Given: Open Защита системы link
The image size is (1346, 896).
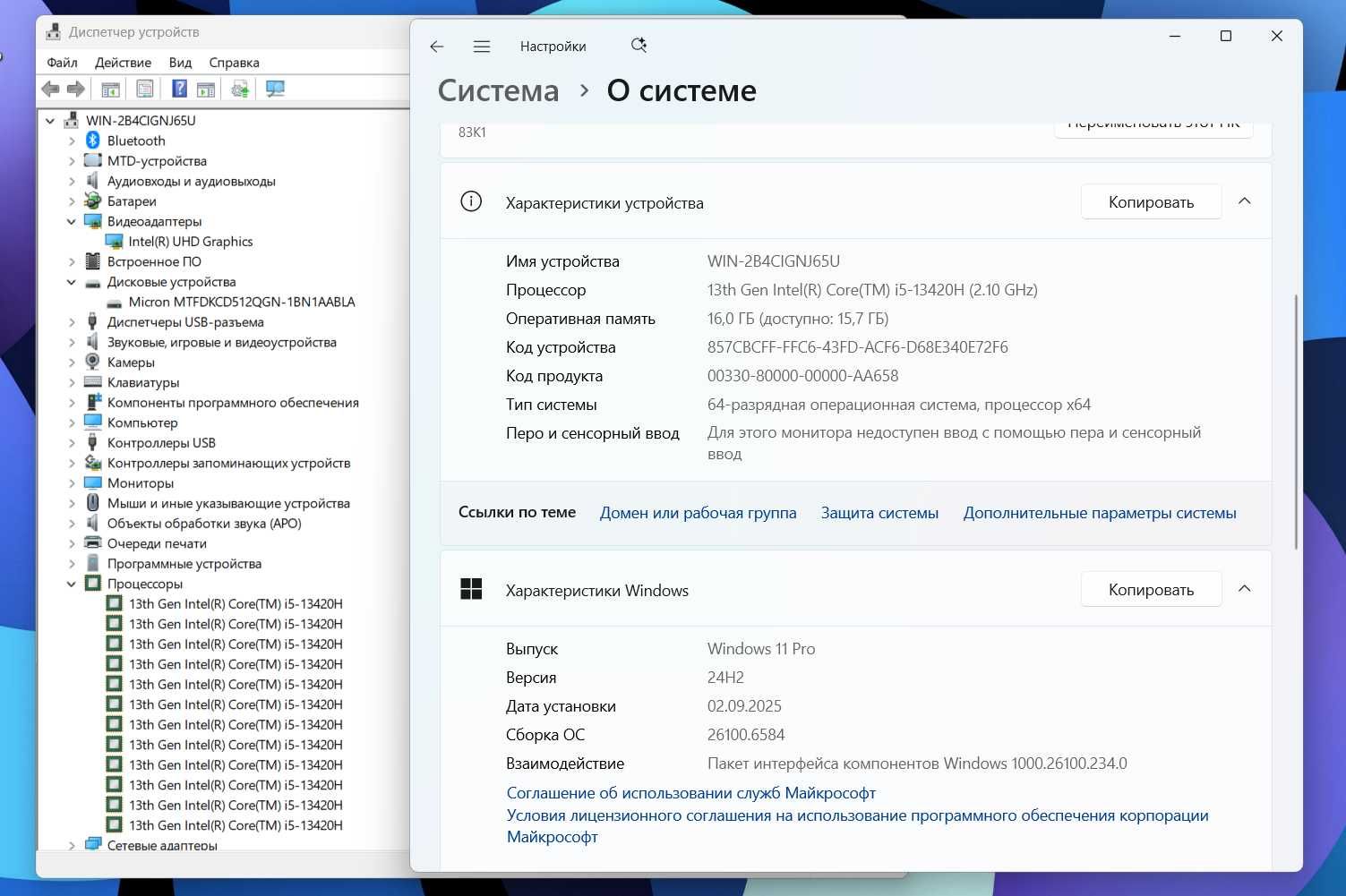Looking at the screenshot, I should tap(879, 513).
